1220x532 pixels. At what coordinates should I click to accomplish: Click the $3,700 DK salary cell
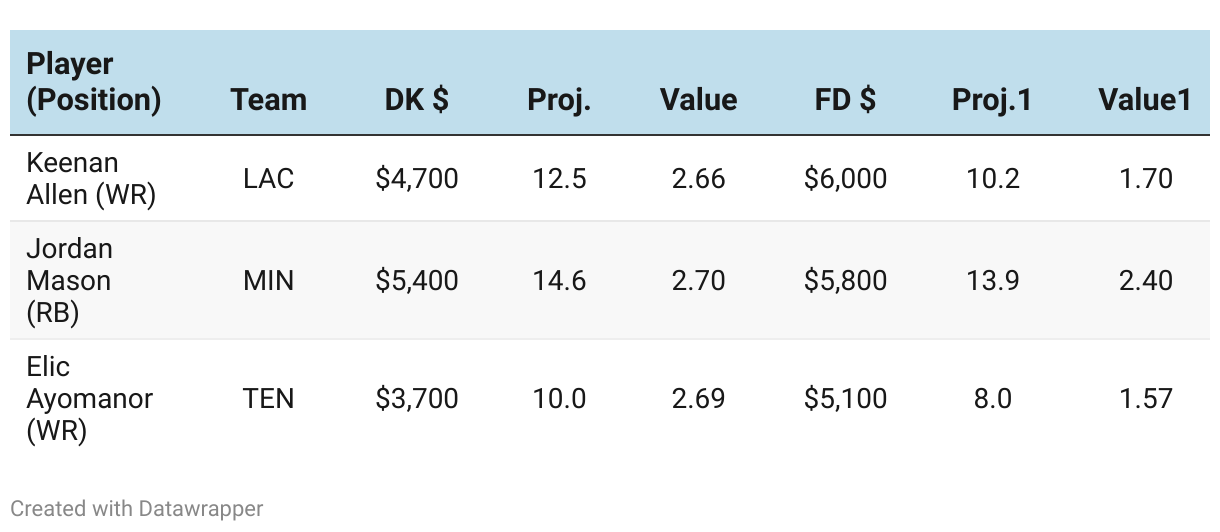pos(416,398)
